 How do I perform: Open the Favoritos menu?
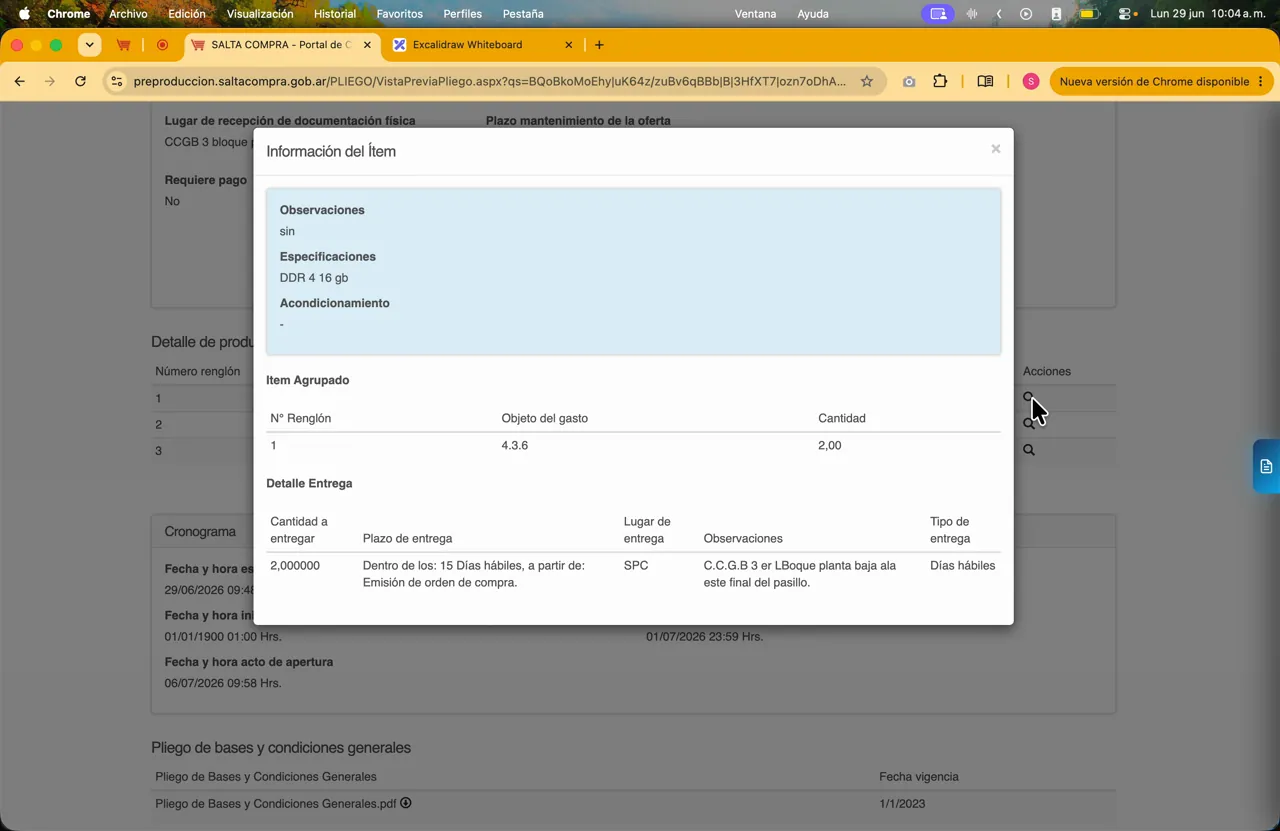(399, 14)
